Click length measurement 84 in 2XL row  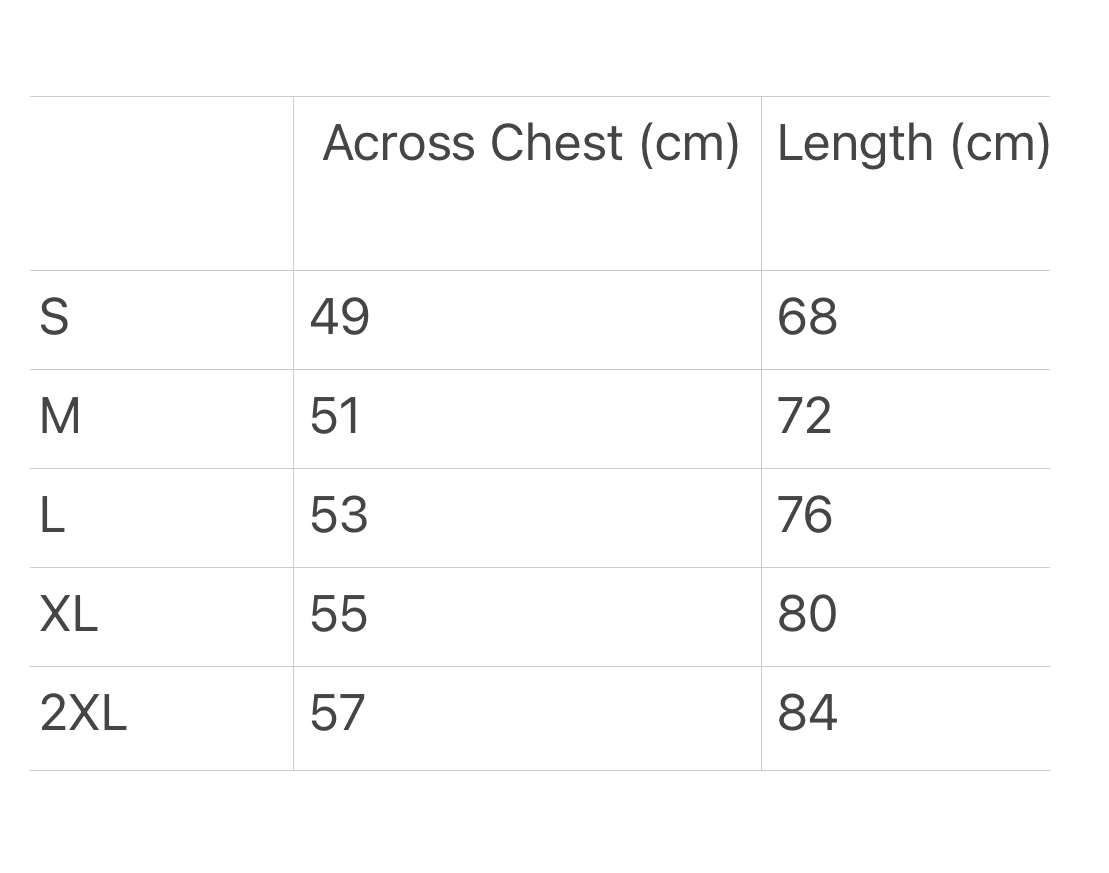click(807, 714)
